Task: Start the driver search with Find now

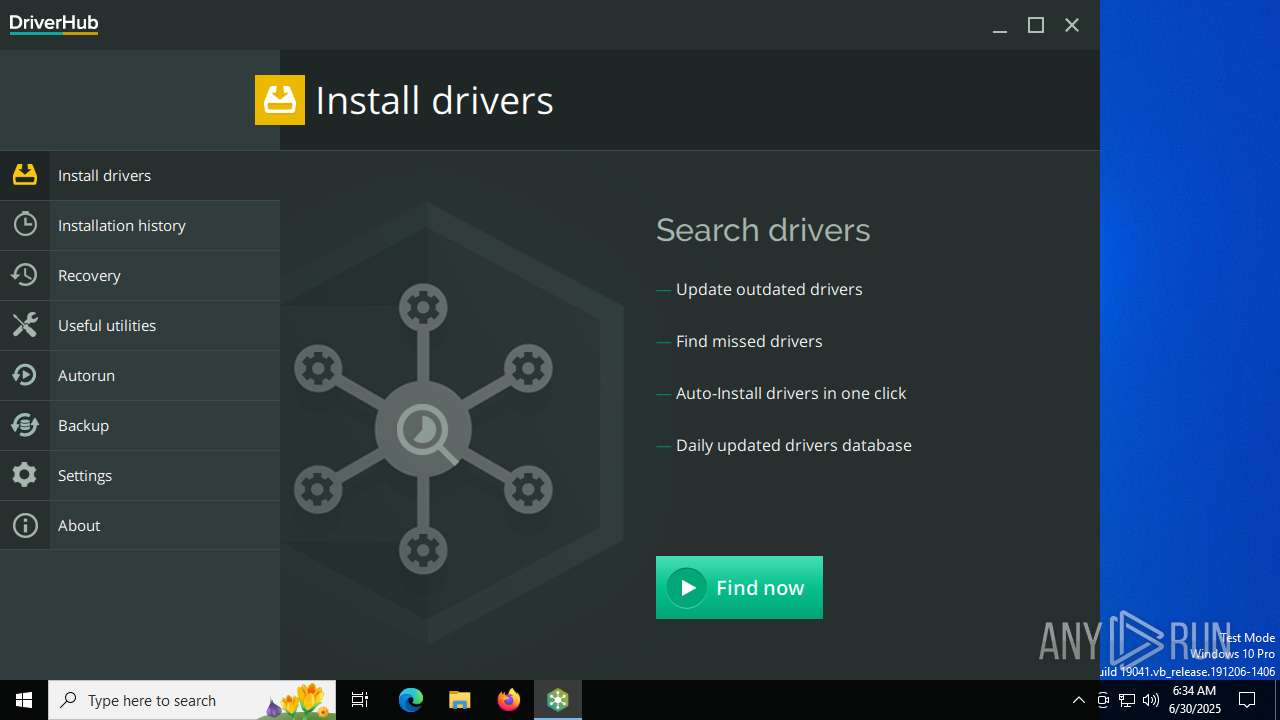Action: (739, 587)
